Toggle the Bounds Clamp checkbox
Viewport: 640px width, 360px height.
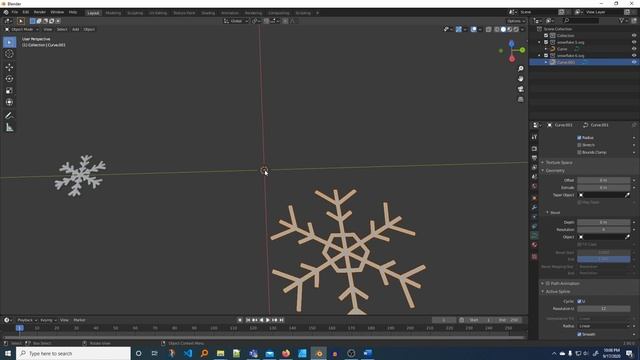[x=579, y=152]
